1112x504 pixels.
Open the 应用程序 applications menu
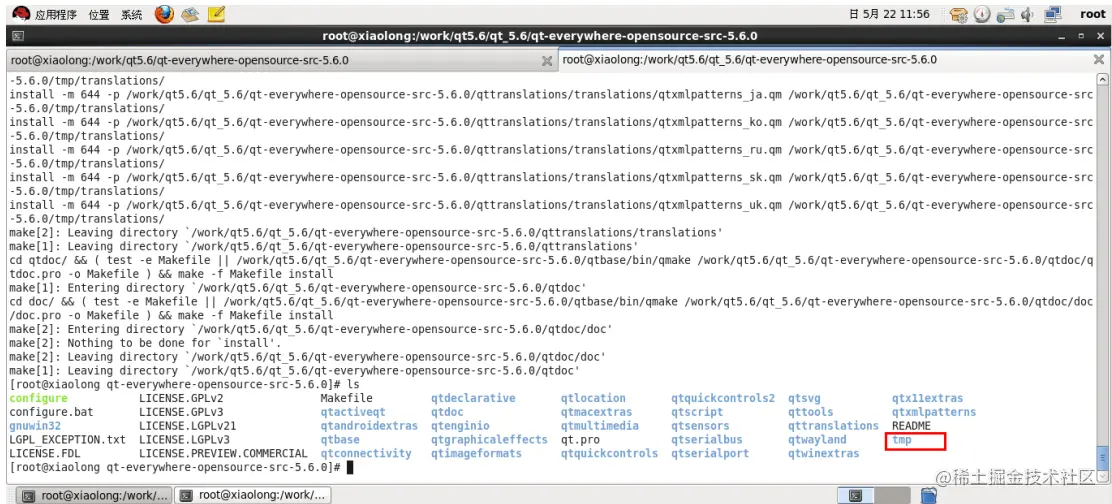(56, 14)
